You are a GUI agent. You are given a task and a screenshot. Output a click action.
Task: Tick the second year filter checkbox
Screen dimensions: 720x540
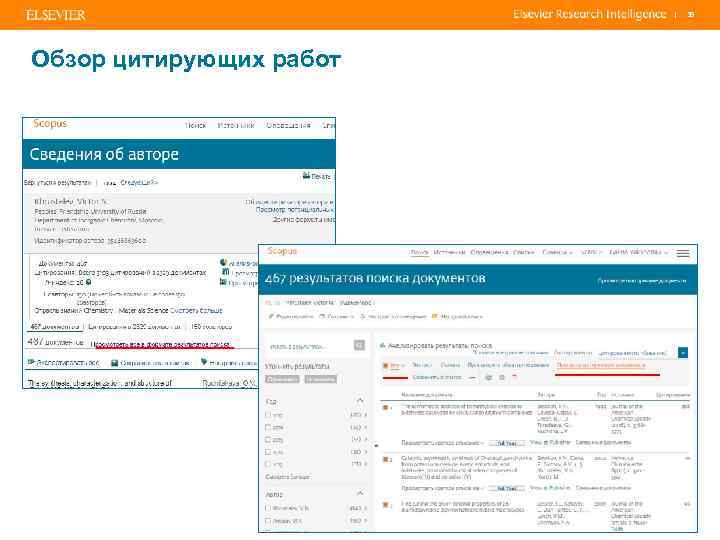point(268,427)
